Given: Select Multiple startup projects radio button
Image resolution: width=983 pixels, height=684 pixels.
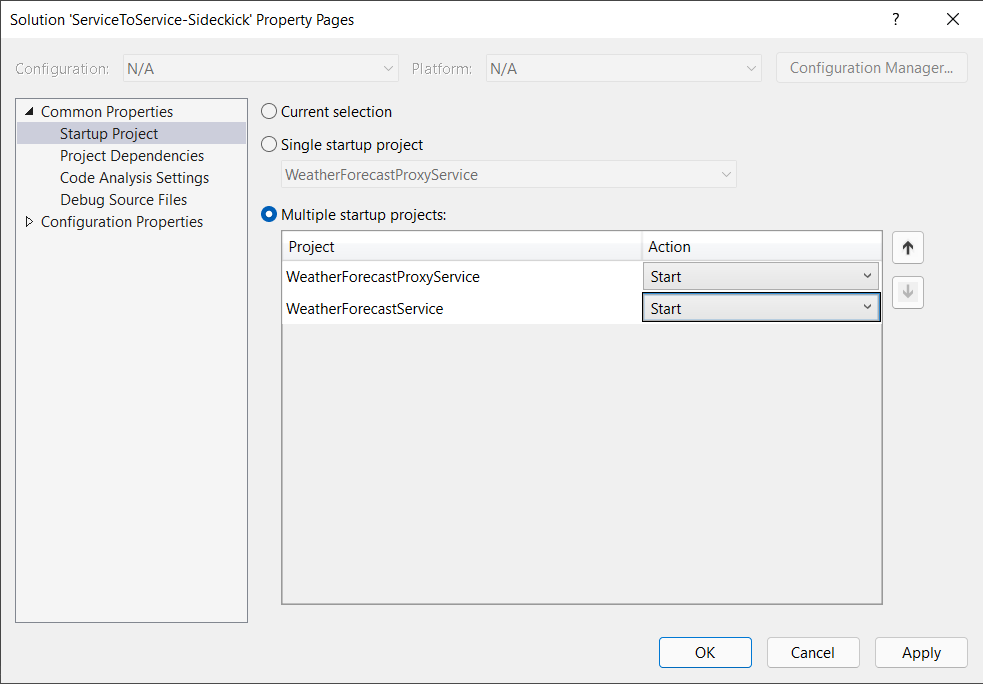Looking at the screenshot, I should click(x=269, y=214).
